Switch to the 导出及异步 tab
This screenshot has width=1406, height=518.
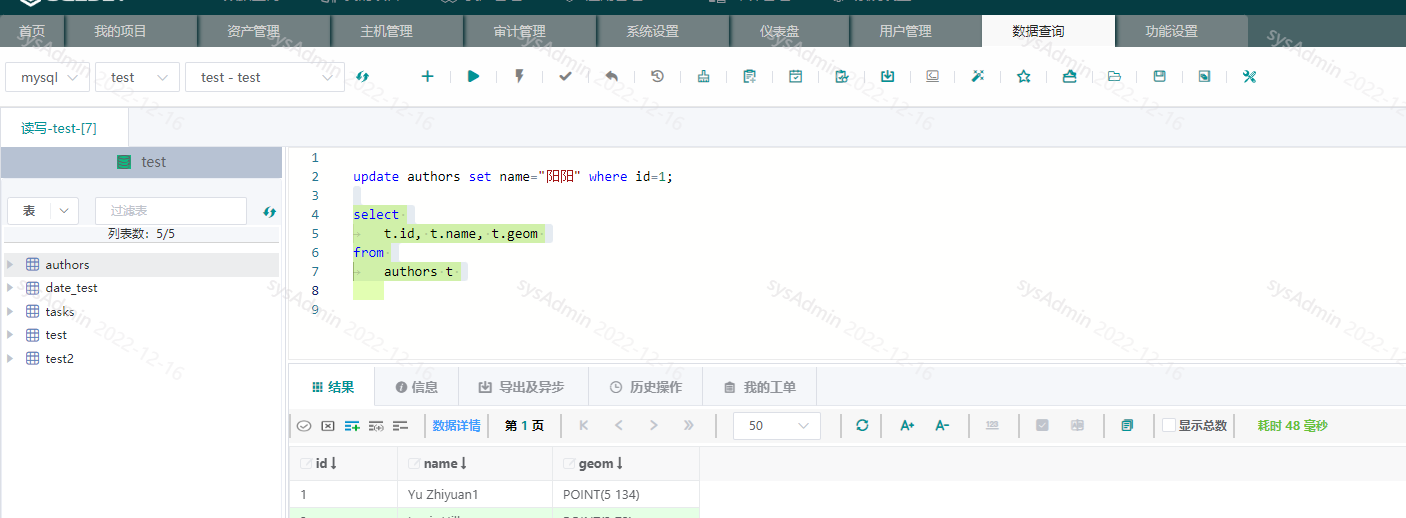(x=521, y=387)
